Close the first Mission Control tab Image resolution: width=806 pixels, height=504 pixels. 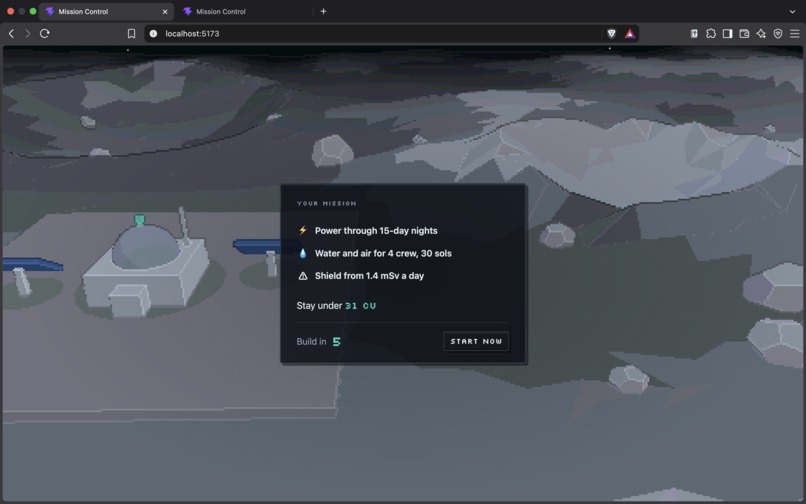(x=165, y=11)
